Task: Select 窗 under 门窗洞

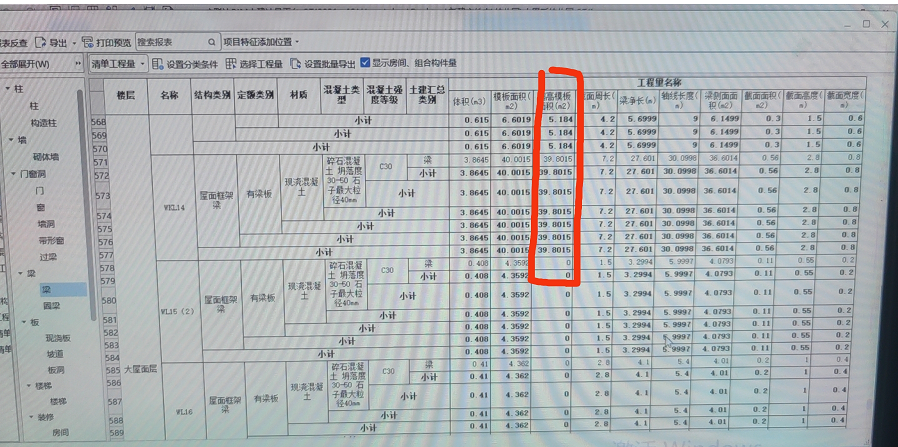Action: click(x=41, y=207)
